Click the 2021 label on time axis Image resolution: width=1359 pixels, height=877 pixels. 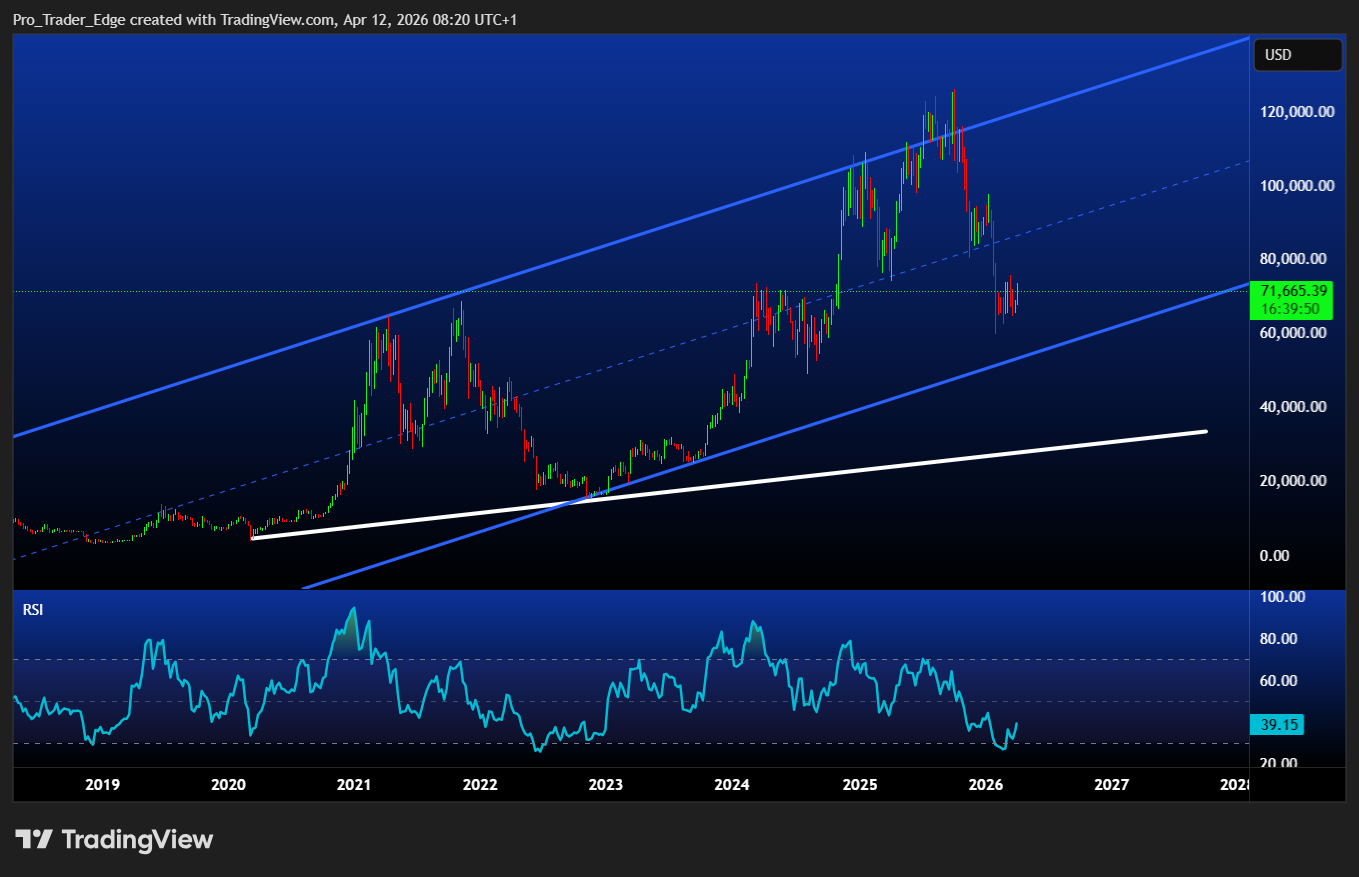[354, 785]
